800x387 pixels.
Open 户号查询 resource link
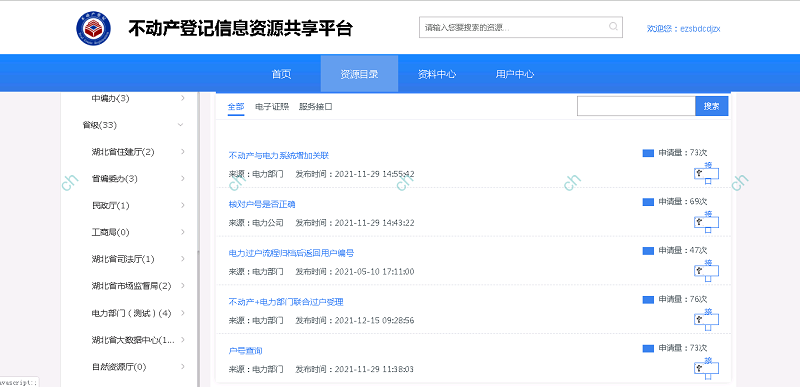tap(245, 351)
